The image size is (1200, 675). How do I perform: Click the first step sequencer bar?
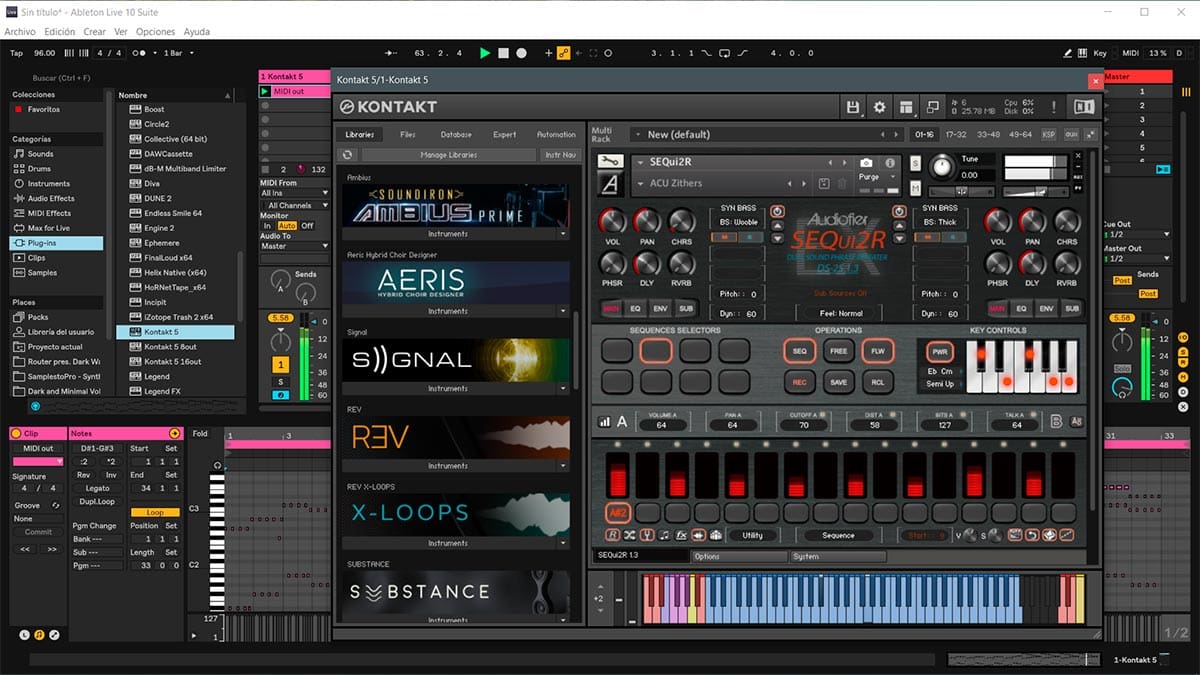coord(617,474)
